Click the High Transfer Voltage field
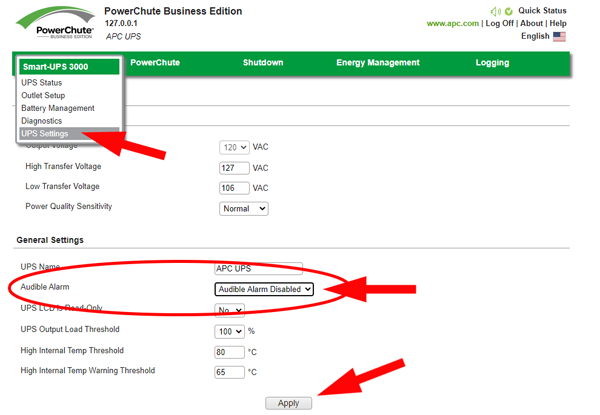This screenshot has height=415, width=600. (234, 168)
